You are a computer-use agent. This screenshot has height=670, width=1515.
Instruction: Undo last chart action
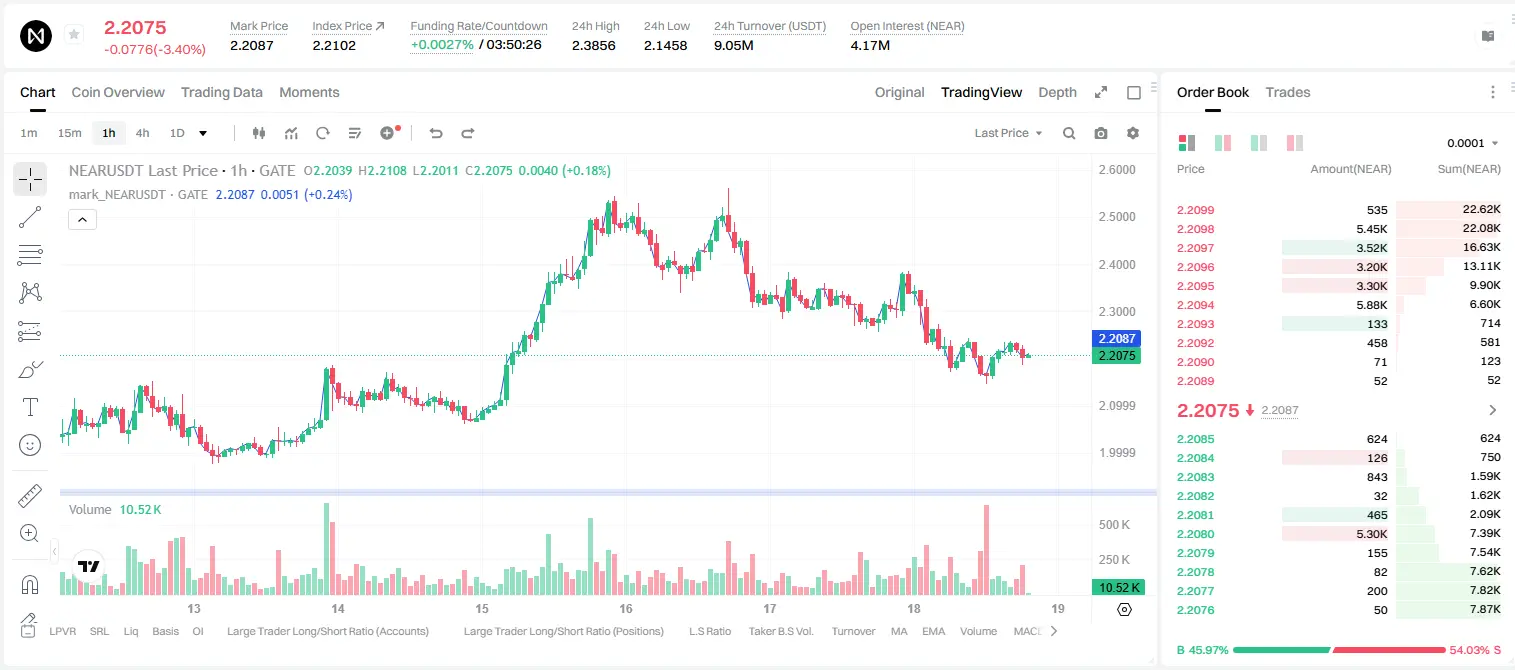435,133
